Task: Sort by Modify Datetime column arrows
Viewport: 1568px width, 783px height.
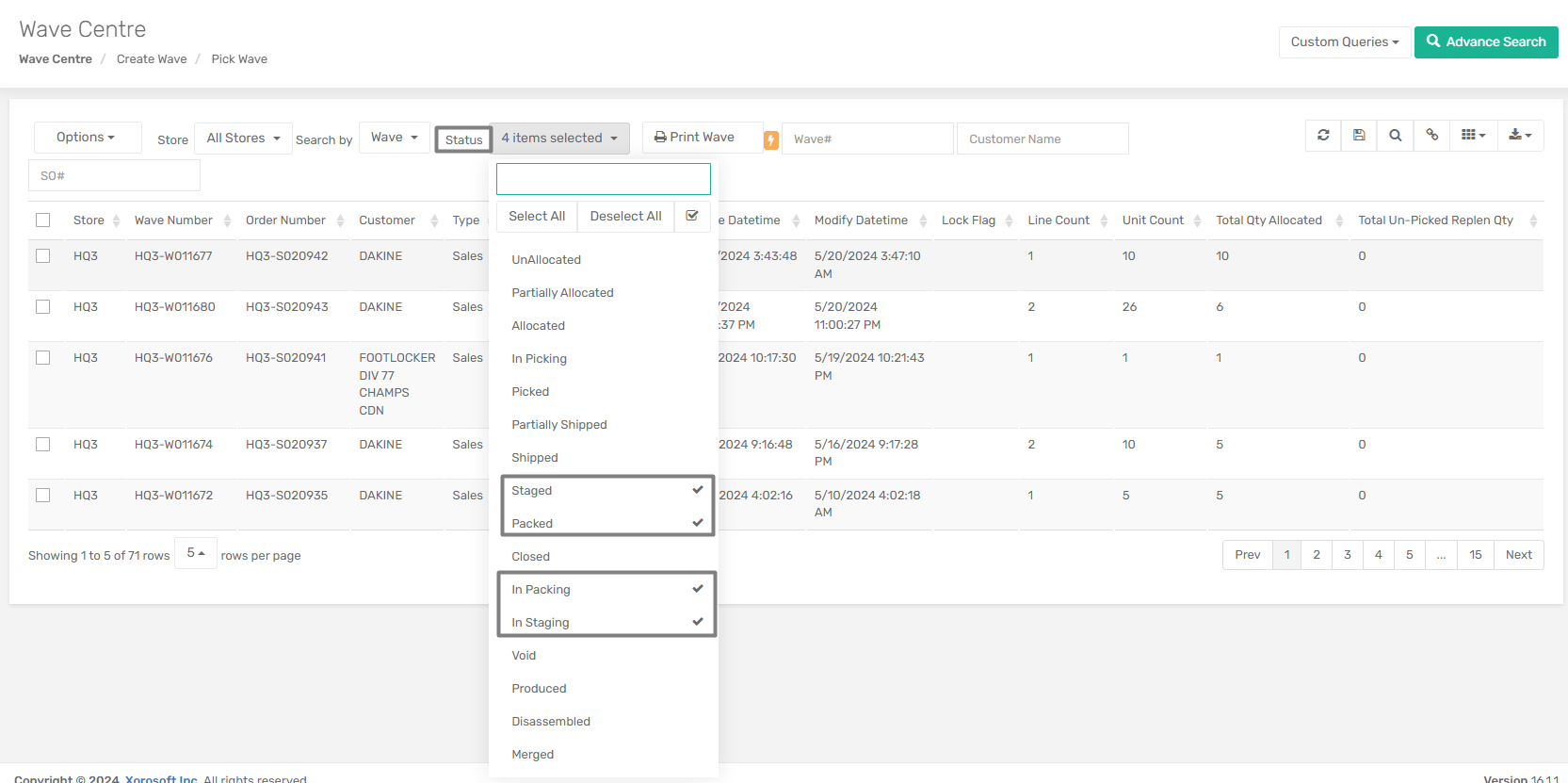Action: [x=923, y=221]
